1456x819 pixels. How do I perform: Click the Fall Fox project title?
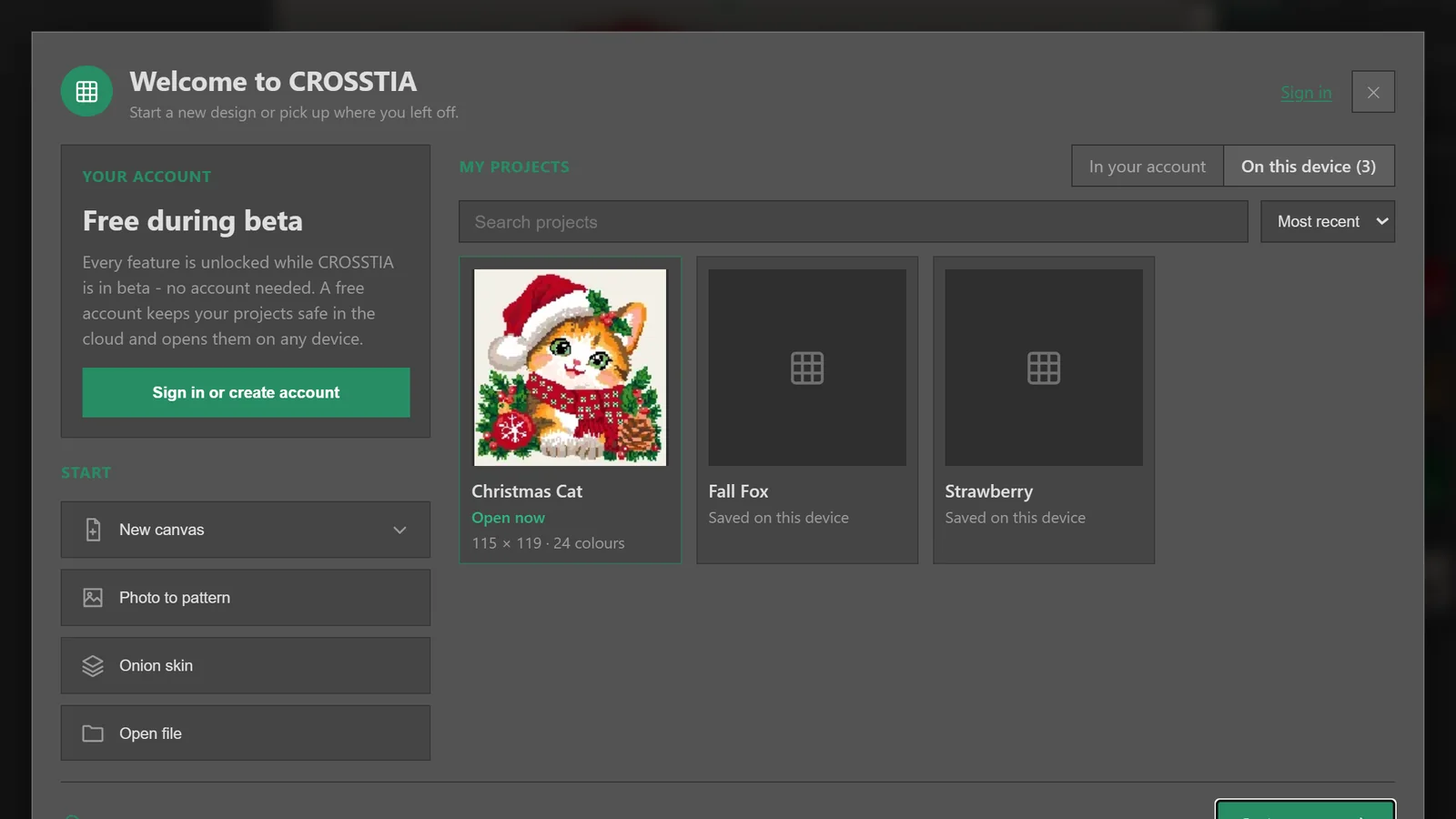(739, 491)
